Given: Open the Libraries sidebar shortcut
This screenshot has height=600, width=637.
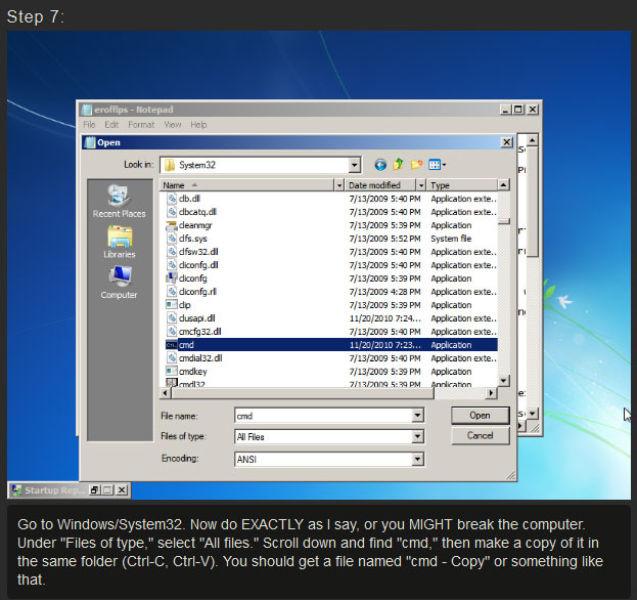Looking at the screenshot, I should (x=119, y=241).
